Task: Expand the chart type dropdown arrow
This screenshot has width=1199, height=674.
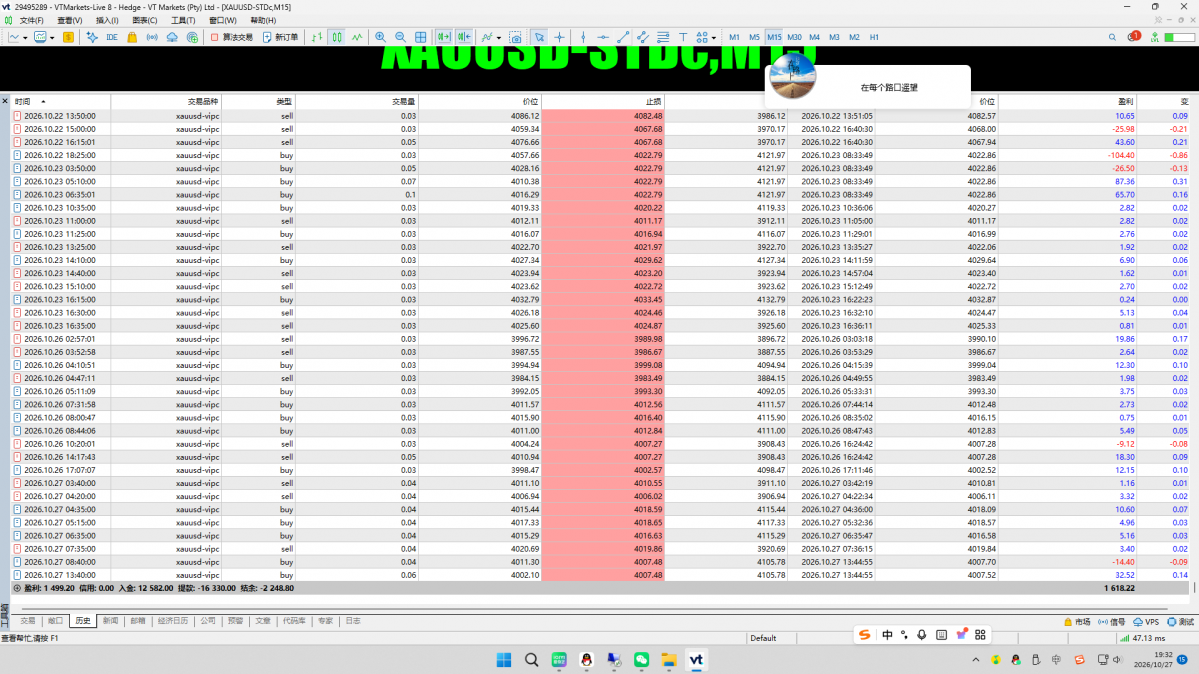Action: point(25,37)
